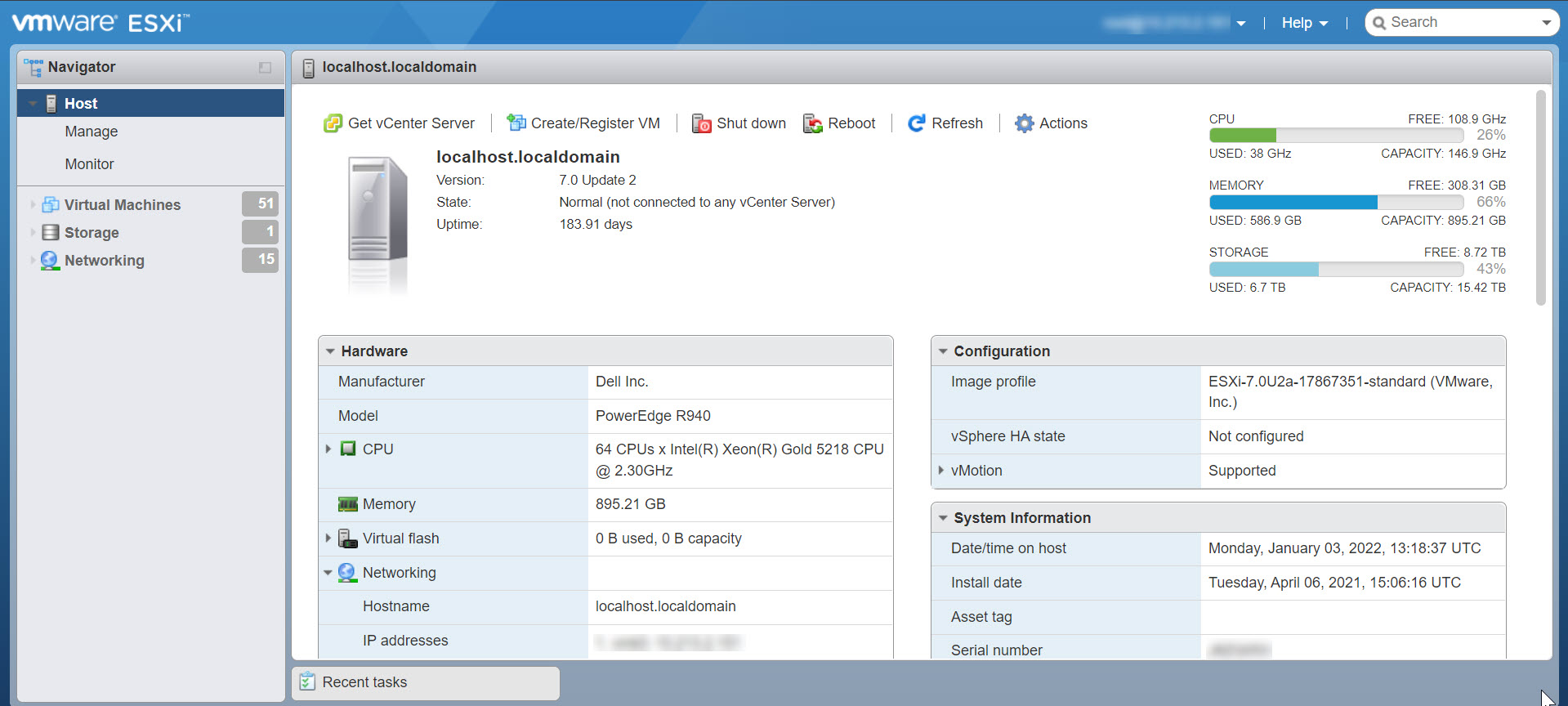The image size is (1568, 706).
Task: Open the Recent tasks panel
Action: coord(426,682)
